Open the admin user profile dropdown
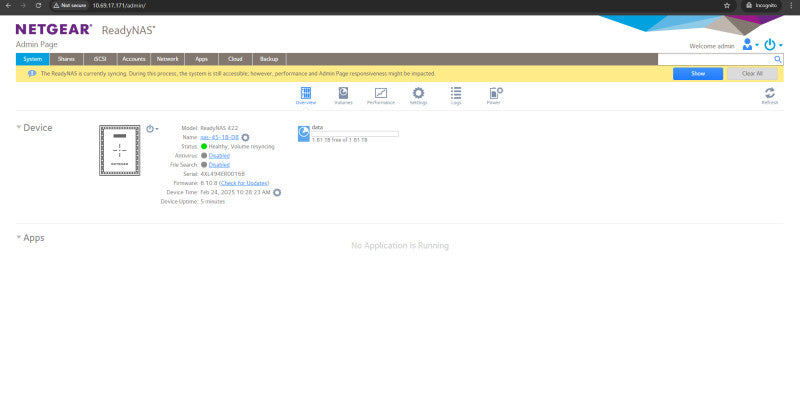This screenshot has width=800, height=406. pos(750,44)
